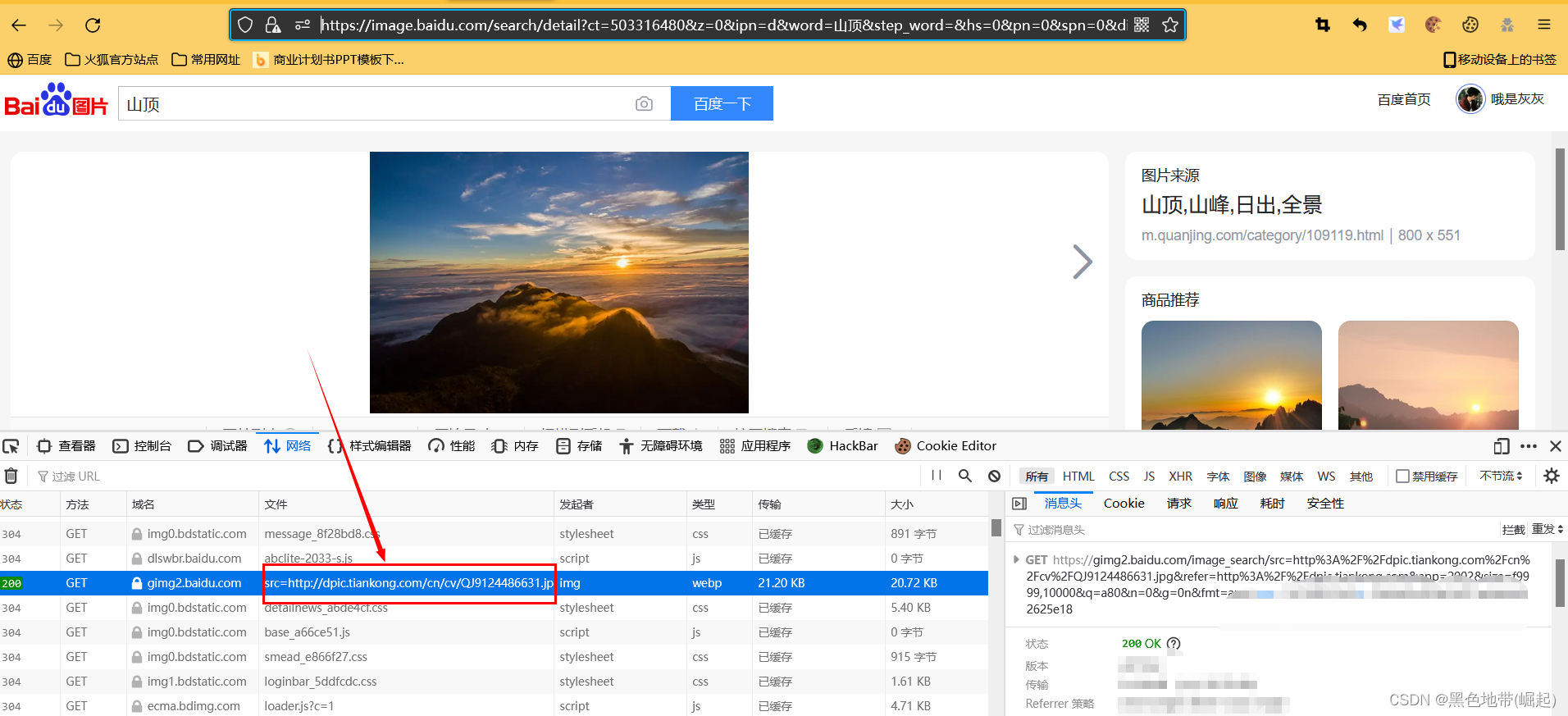Open the resend (重发) dropdown
Image resolution: width=1568 pixels, height=716 pixels.
[x=1547, y=529]
